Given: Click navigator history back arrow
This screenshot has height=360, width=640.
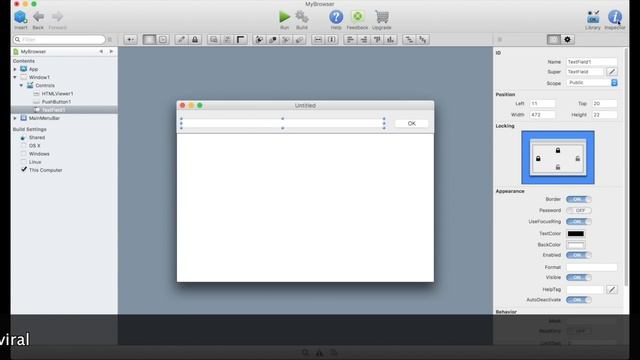Looking at the screenshot, I should 101,51.
